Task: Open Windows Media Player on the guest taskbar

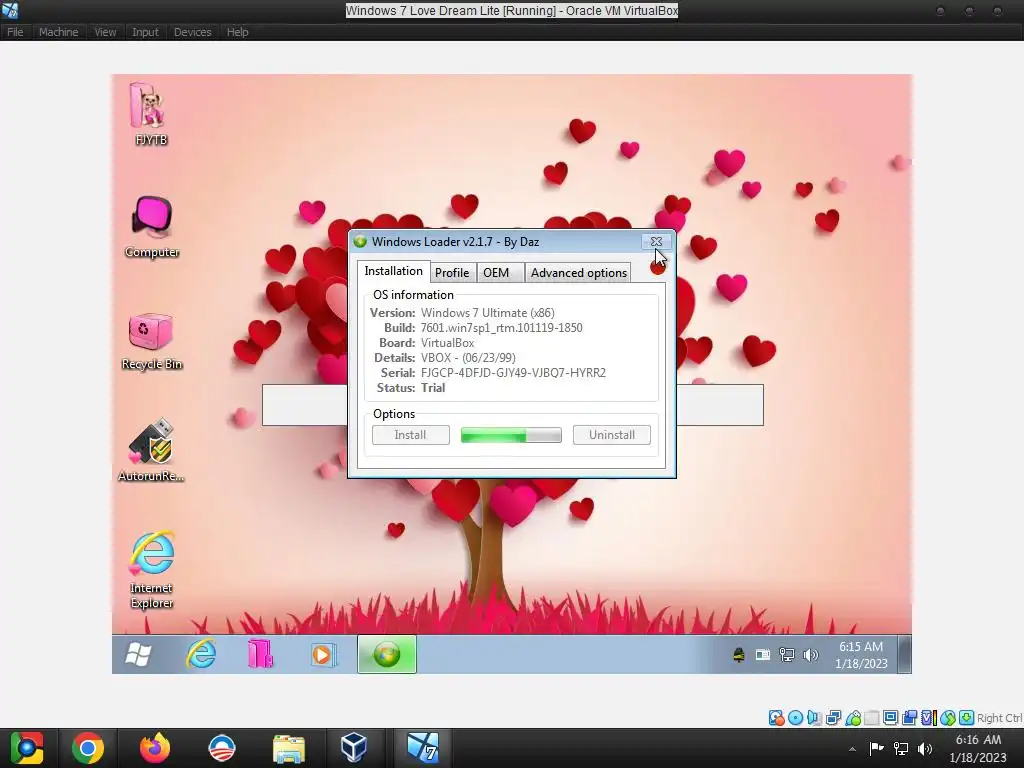Action: pos(322,654)
